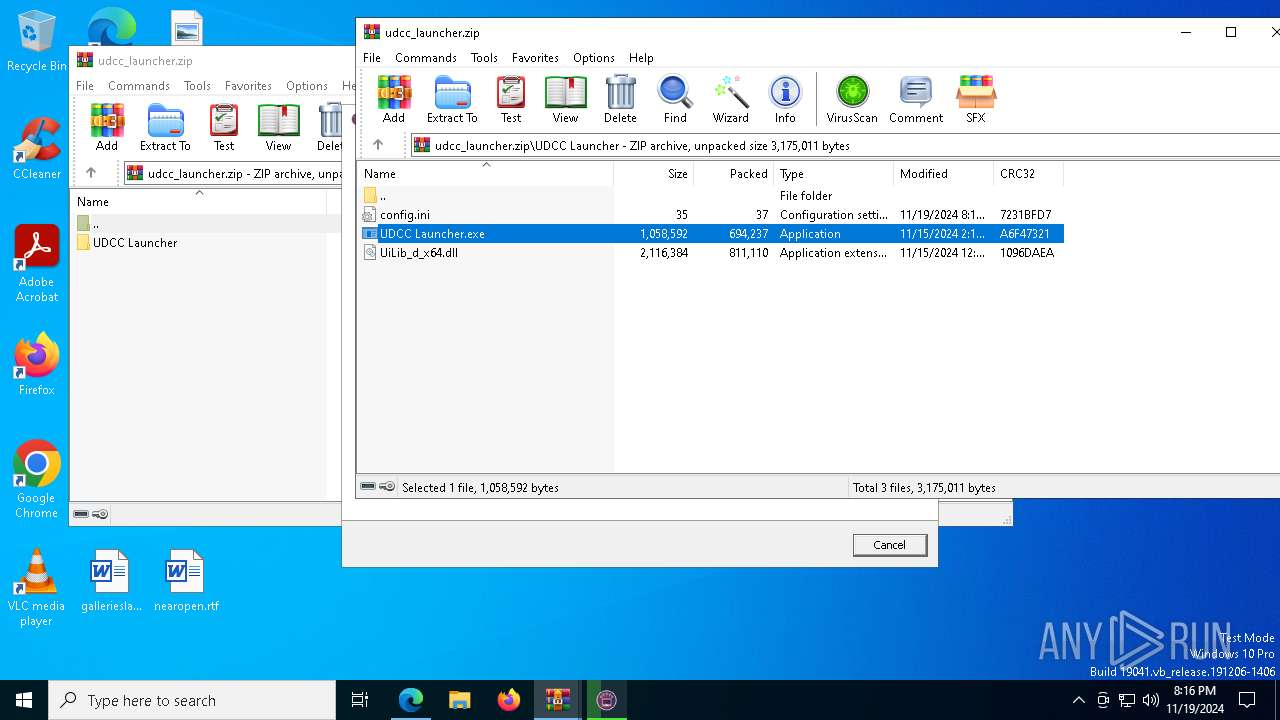Screen dimensions: 1280x720
Task: Open File Explorer from taskbar
Action: coord(459,700)
